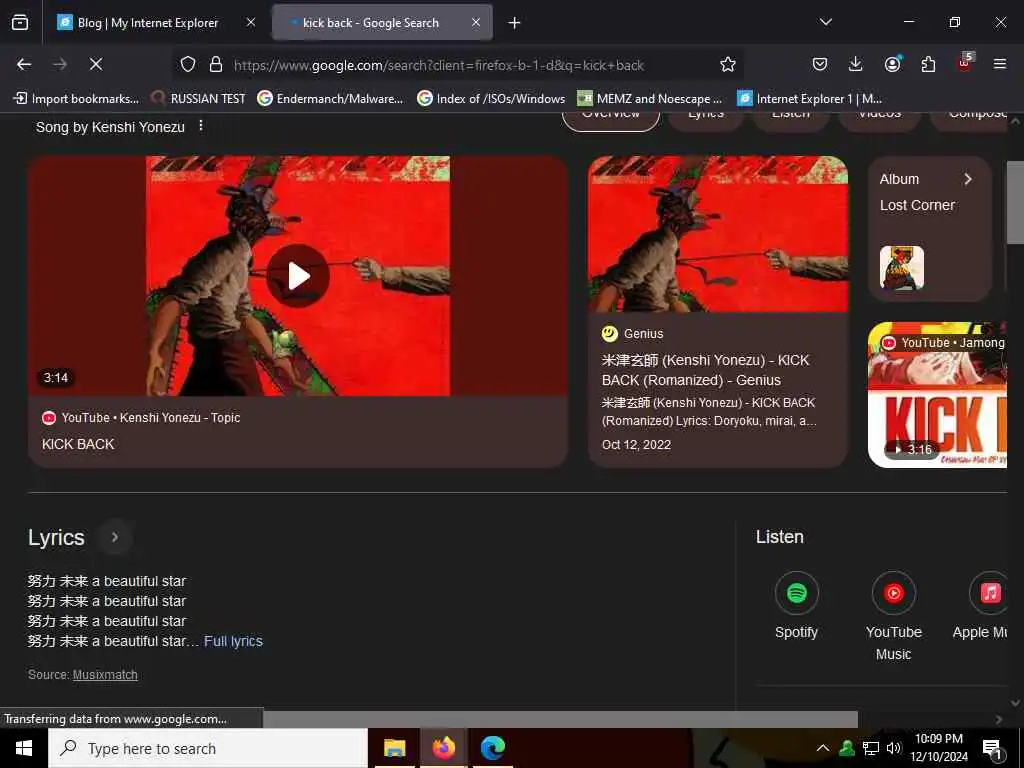1024x768 pixels.
Task: Click the Oct 12, 2022 date text
Action: [636, 445]
